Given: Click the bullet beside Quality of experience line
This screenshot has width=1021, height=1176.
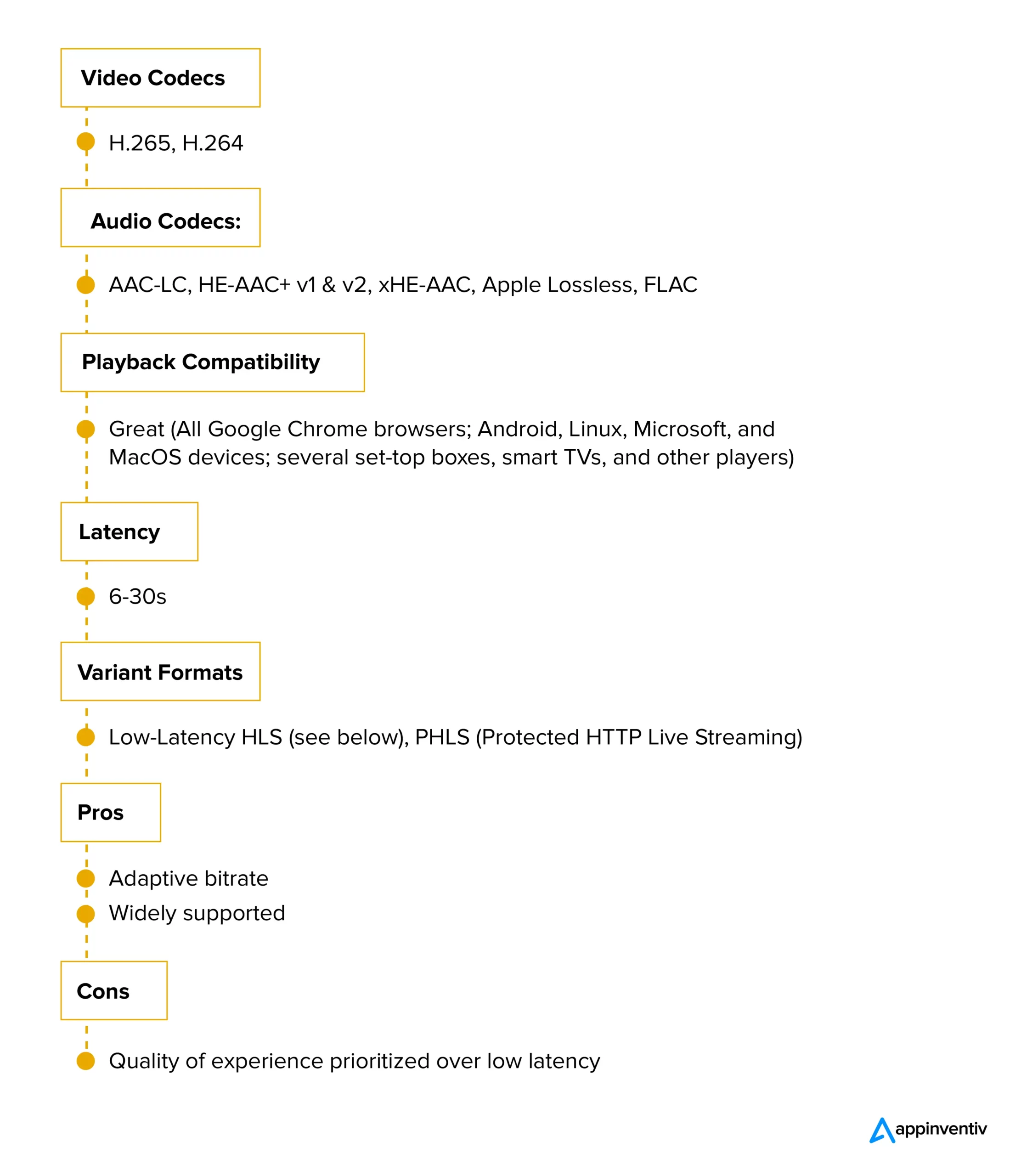Looking at the screenshot, I should coord(86,1061).
